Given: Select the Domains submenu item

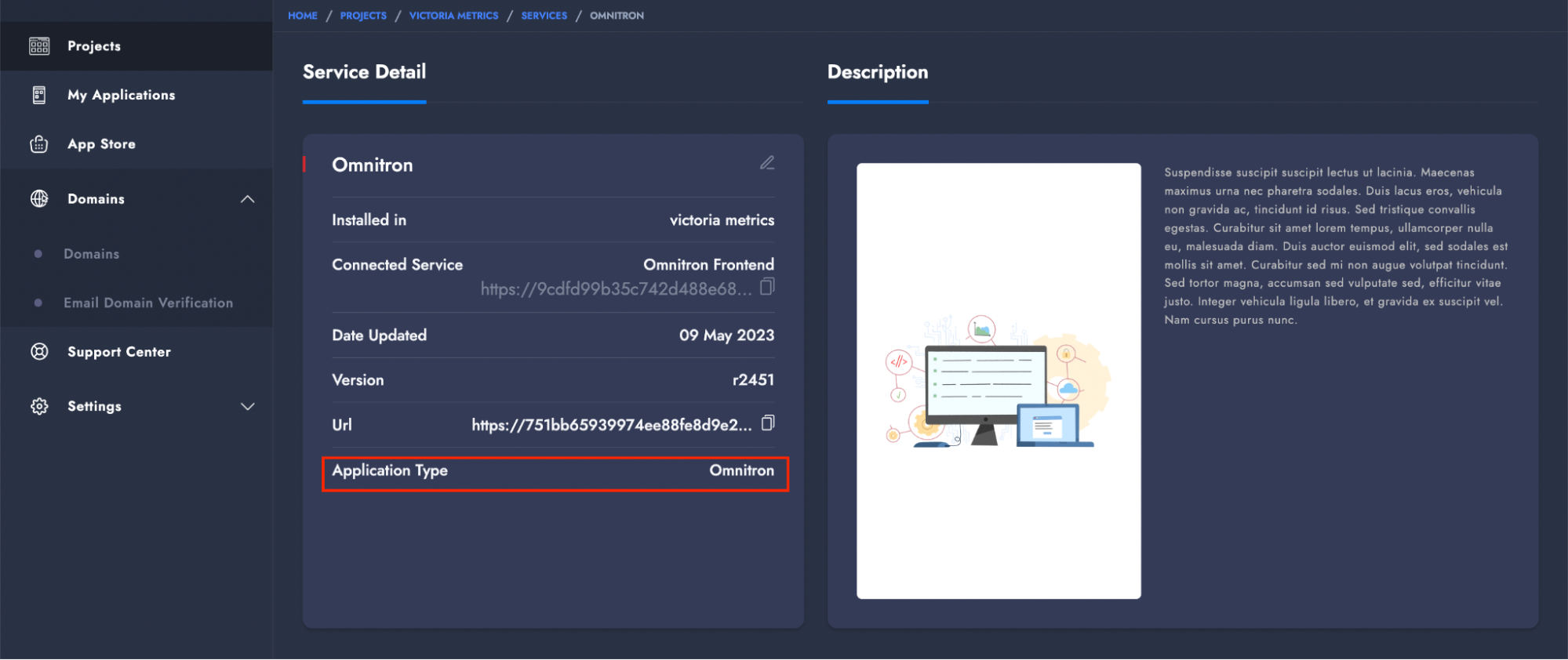Looking at the screenshot, I should 92,254.
